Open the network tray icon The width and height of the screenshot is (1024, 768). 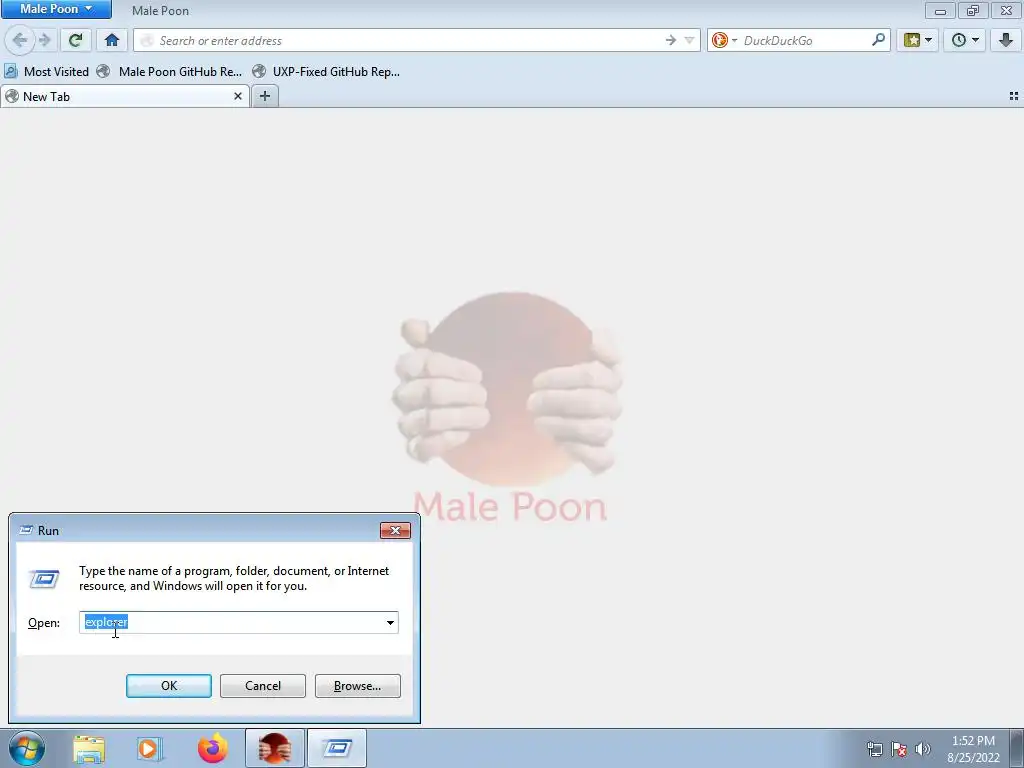874,749
